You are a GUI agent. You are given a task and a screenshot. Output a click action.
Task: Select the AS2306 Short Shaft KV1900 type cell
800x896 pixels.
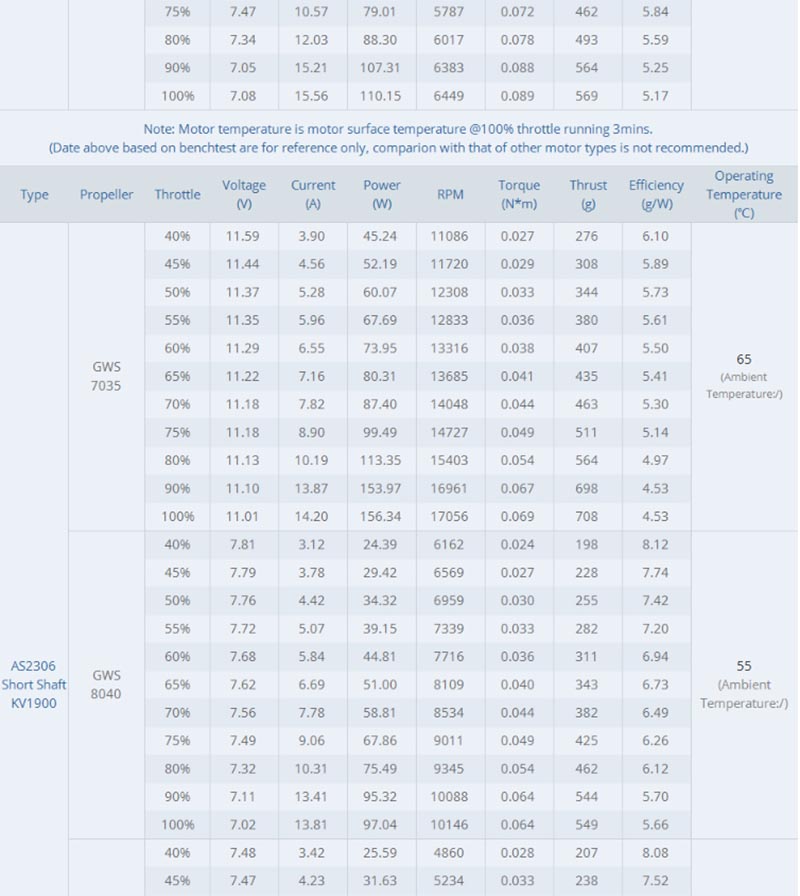tap(34, 684)
